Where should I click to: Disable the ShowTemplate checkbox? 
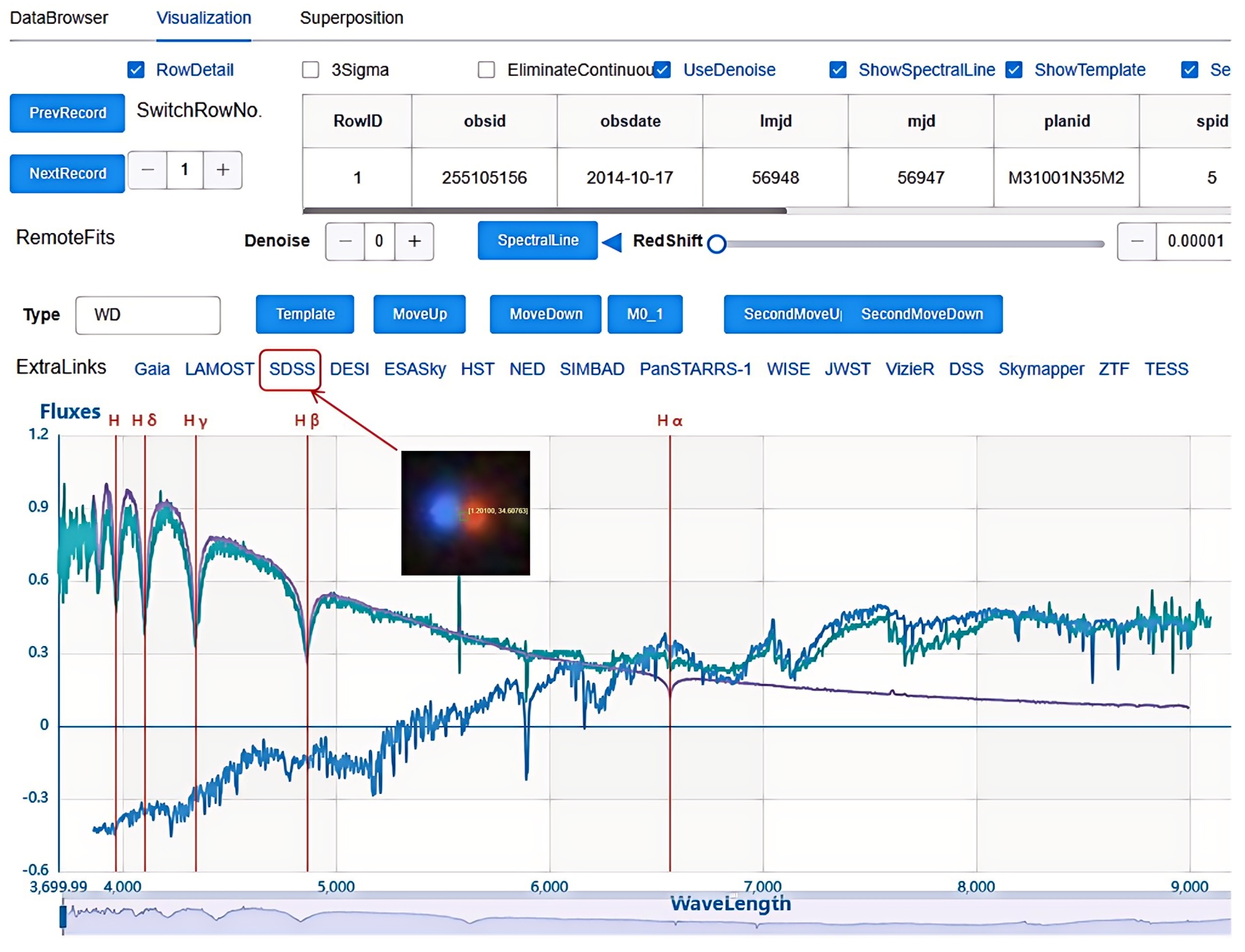(1014, 70)
